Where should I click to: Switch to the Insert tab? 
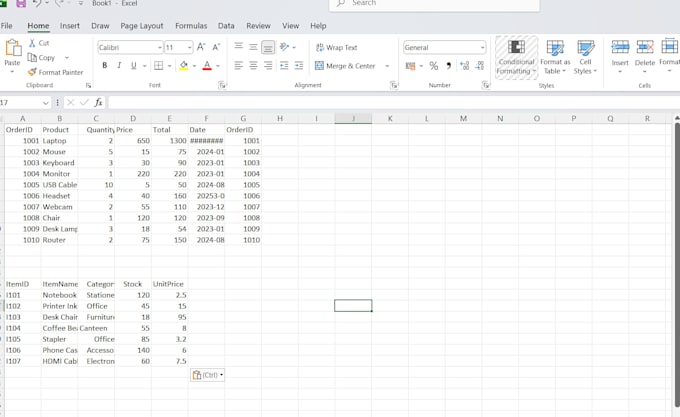pos(70,26)
